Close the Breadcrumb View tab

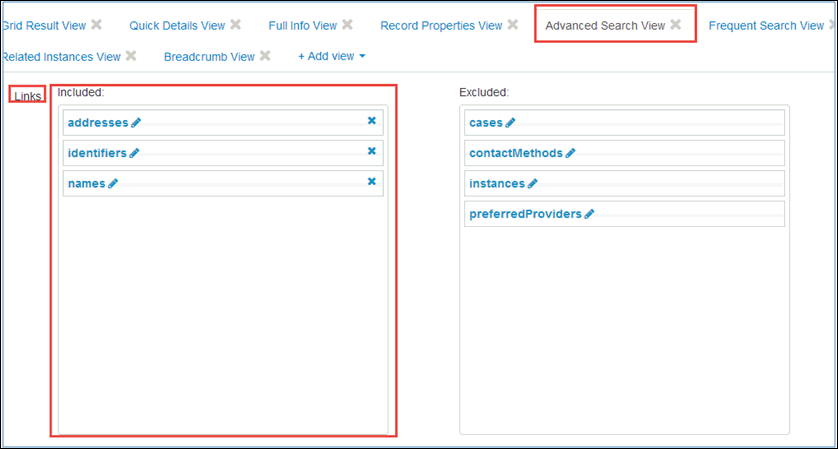pos(265,56)
